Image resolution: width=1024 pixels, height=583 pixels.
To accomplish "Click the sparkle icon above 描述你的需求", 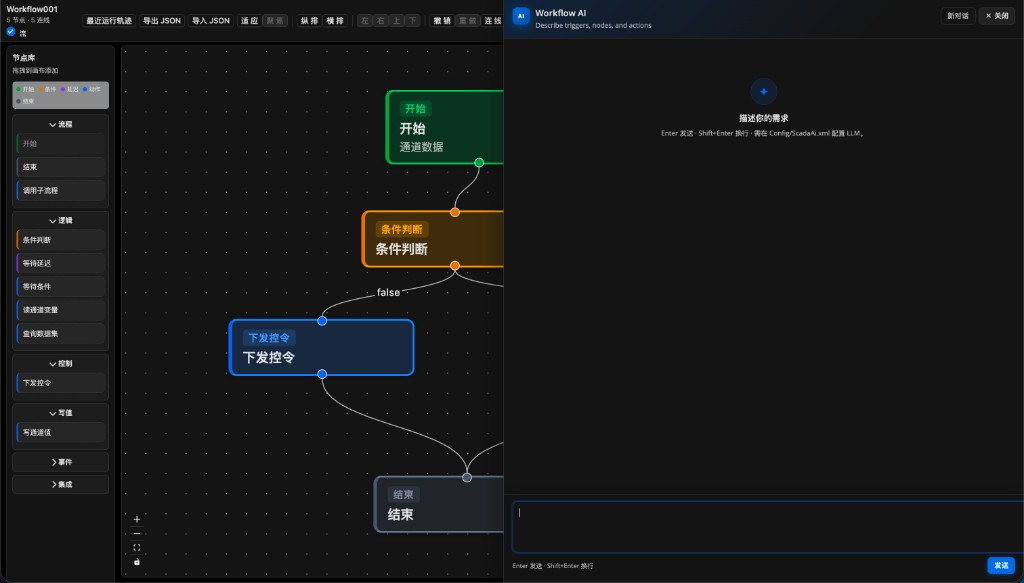I will pyautogui.click(x=763, y=91).
